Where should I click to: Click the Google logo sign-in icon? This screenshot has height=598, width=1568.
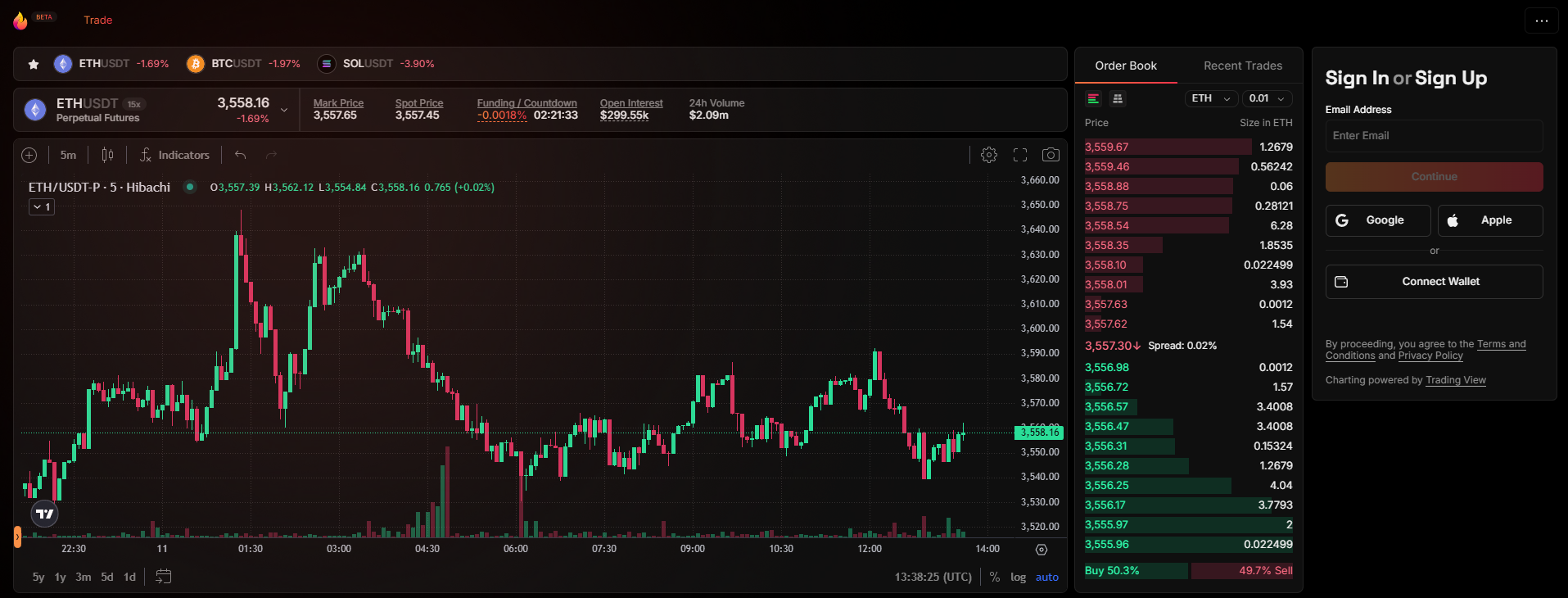[x=1342, y=220]
